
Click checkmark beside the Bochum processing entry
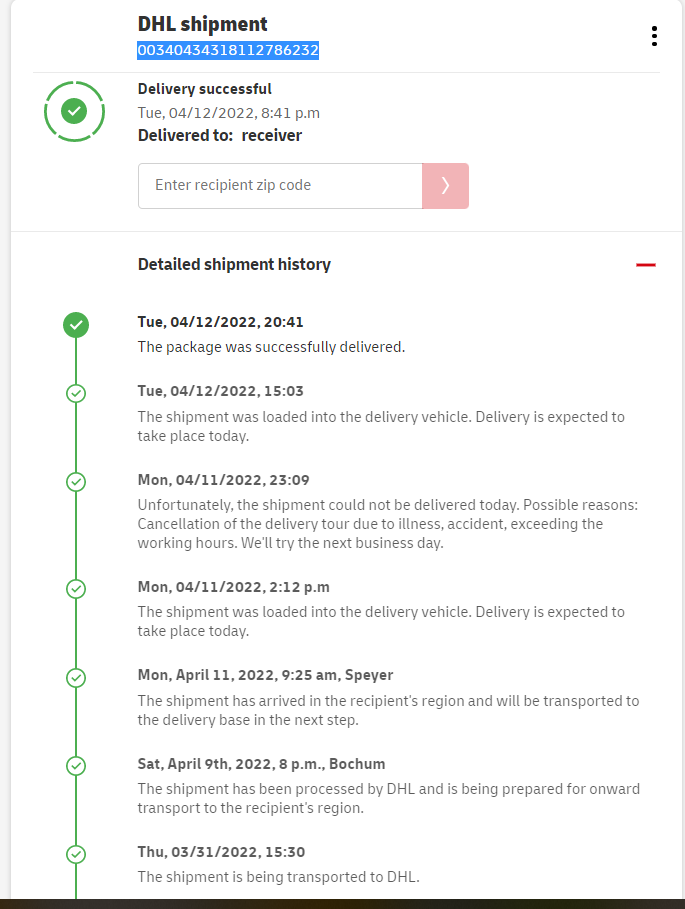[x=76, y=766]
